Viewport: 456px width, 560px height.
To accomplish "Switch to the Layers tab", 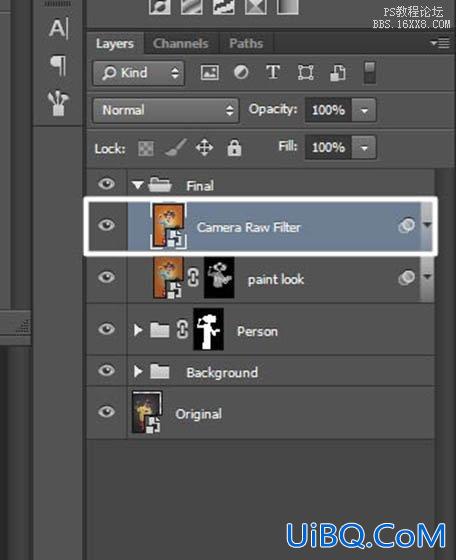I will [115, 44].
